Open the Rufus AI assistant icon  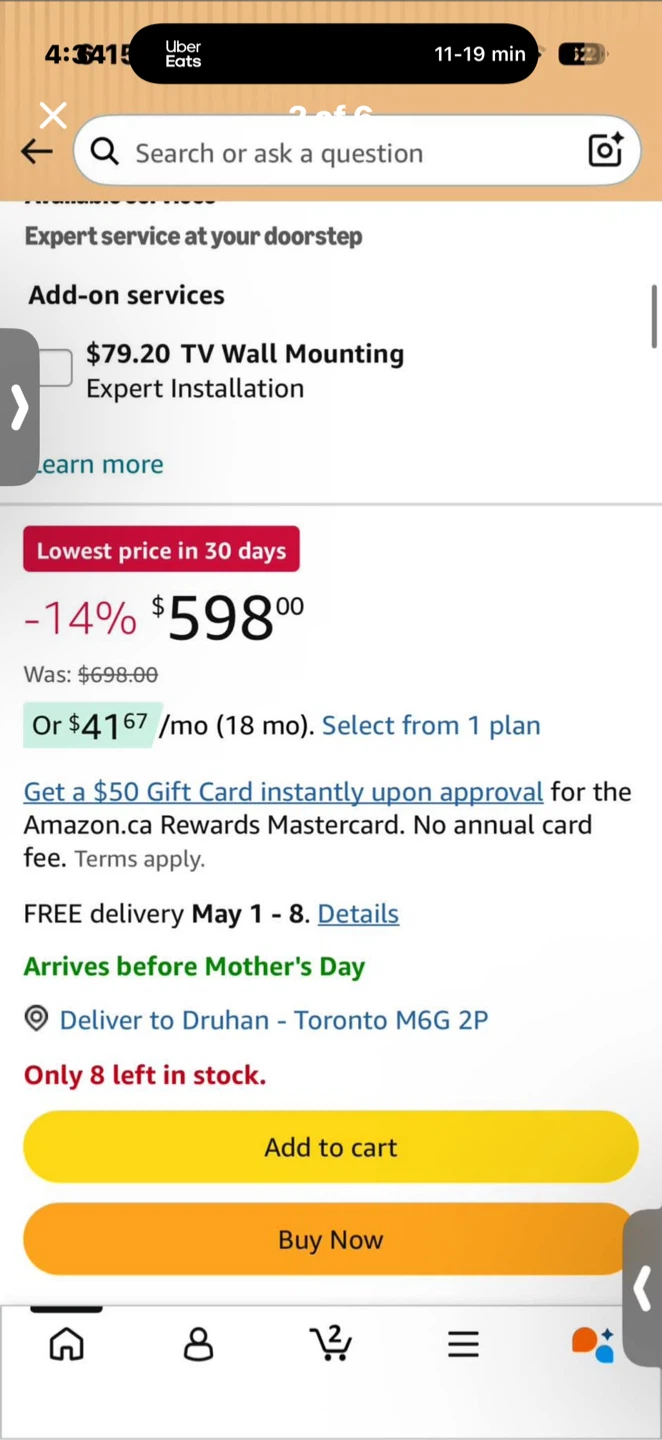[x=593, y=1344]
